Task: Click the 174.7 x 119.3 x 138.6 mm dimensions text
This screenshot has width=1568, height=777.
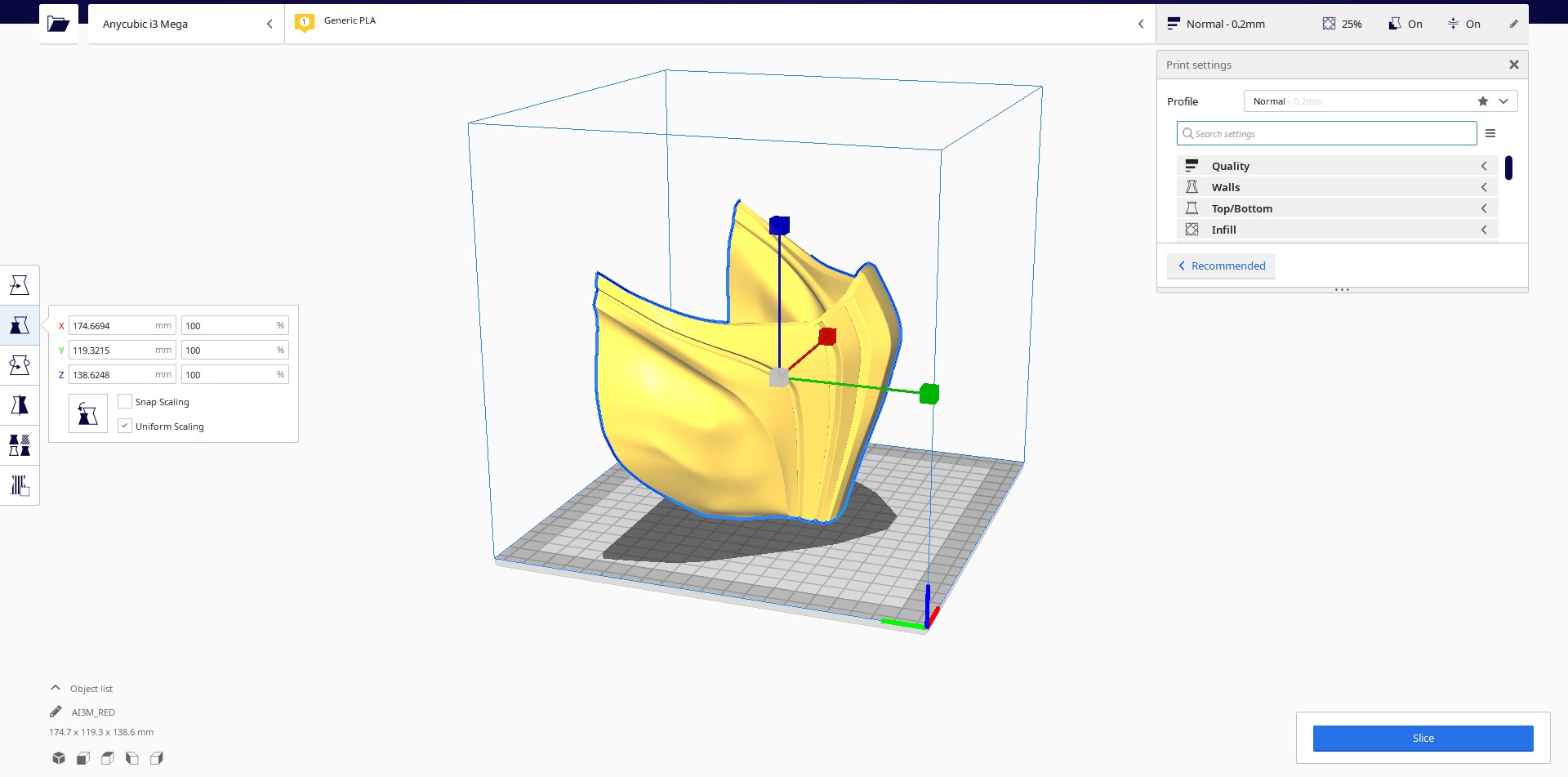Action: 101,732
